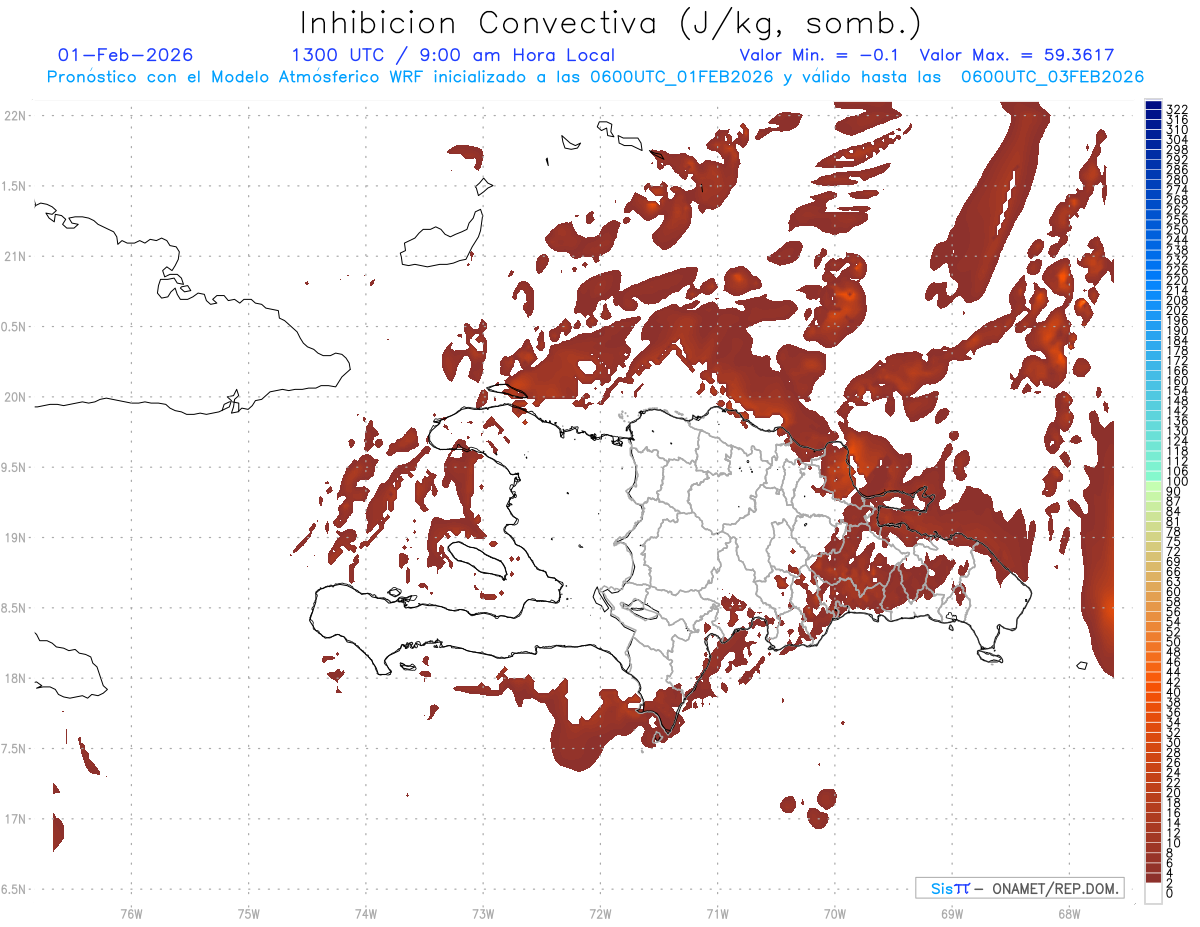Click the 75W longitude label
This screenshot has width=1200, height=927.
248,912
